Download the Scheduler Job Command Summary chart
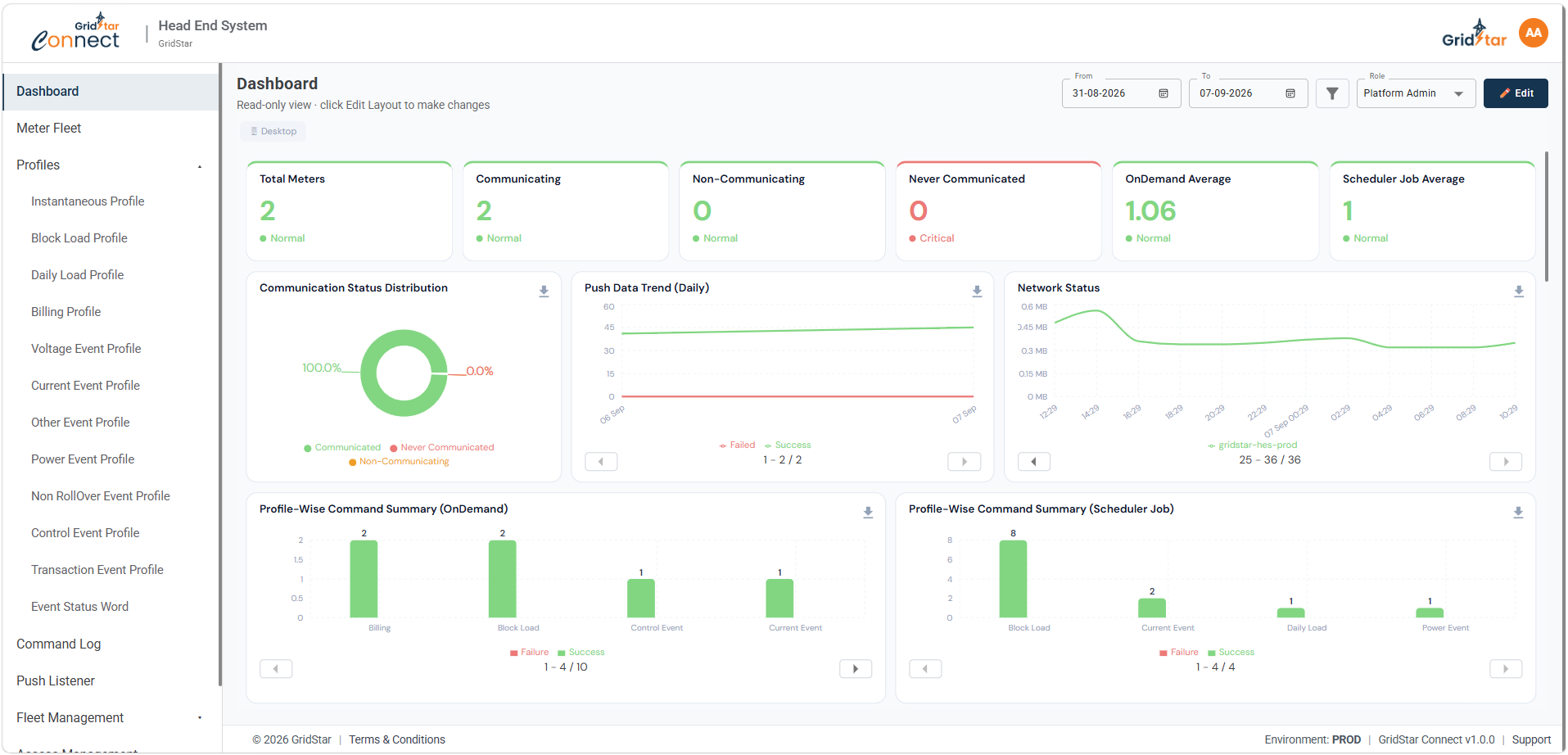1568x755 pixels. pyautogui.click(x=1518, y=513)
